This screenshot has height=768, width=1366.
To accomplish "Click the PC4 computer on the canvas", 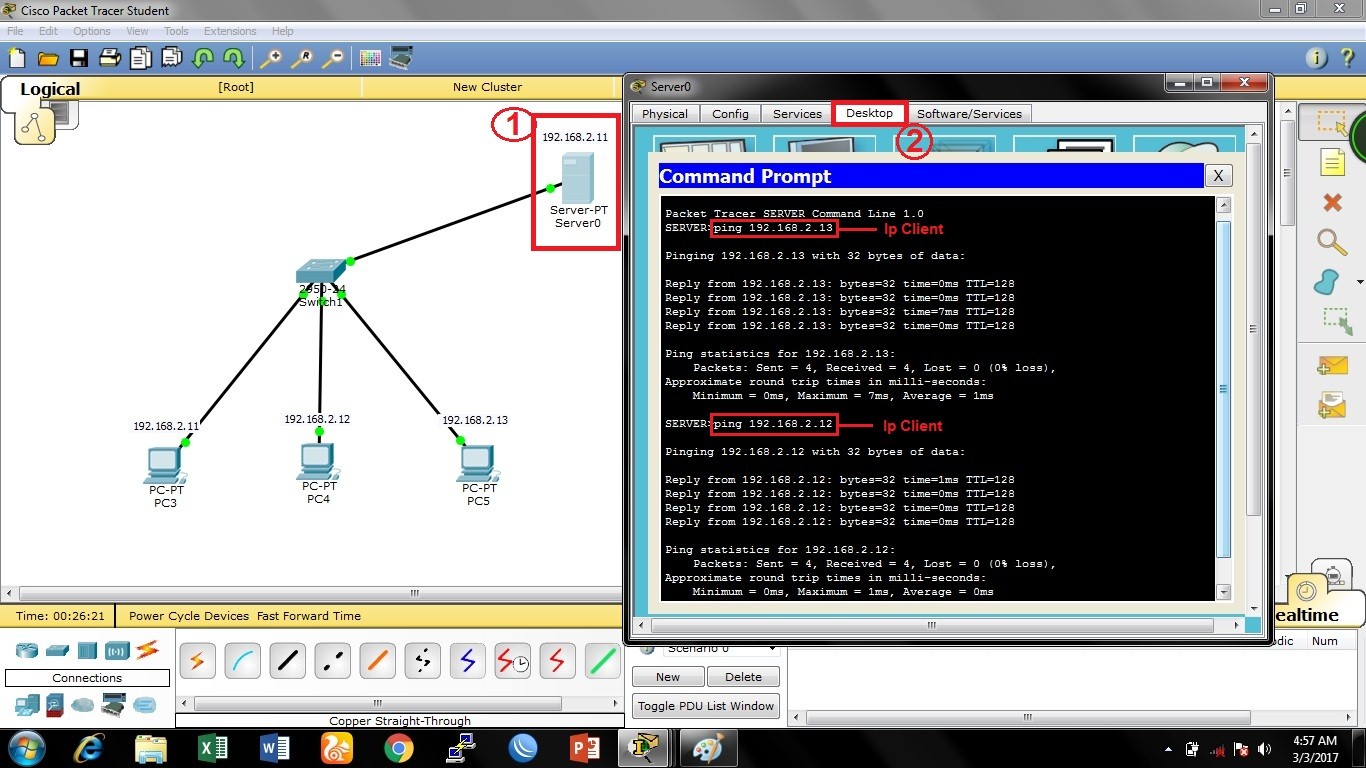I will (317, 461).
